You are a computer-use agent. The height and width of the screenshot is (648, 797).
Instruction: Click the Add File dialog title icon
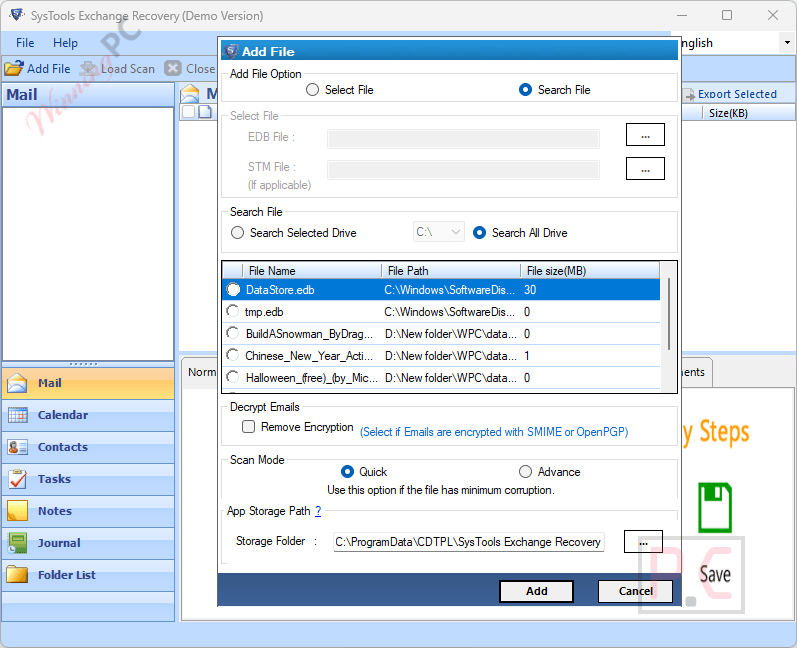point(232,51)
